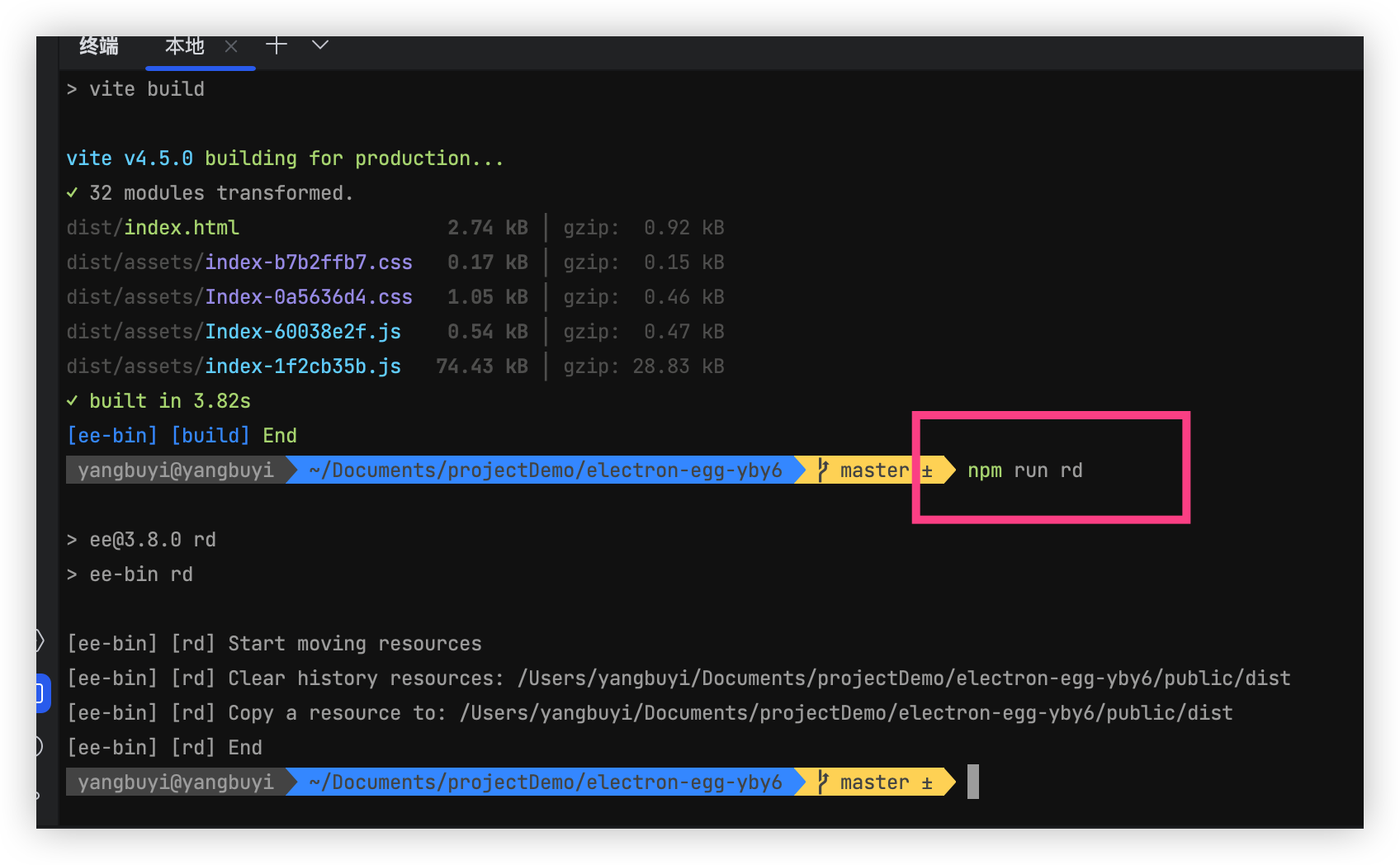Click the Index-0a5636d4.css file name

tap(309, 297)
